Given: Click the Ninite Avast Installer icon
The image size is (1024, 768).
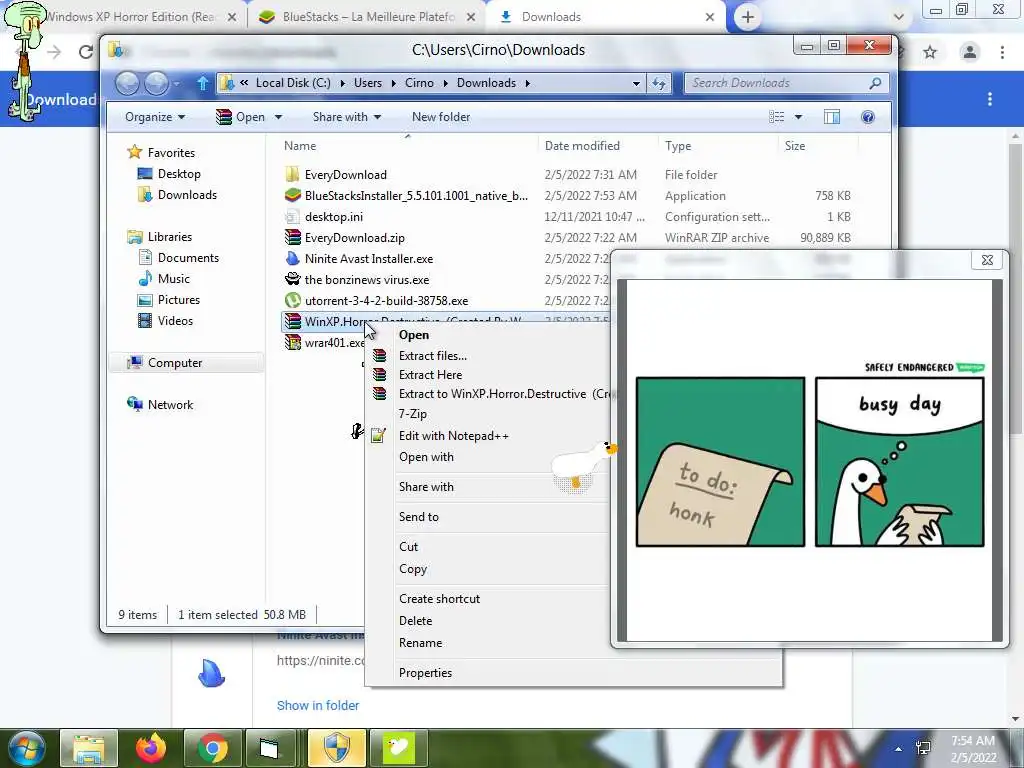Looking at the screenshot, I should click(293, 259).
